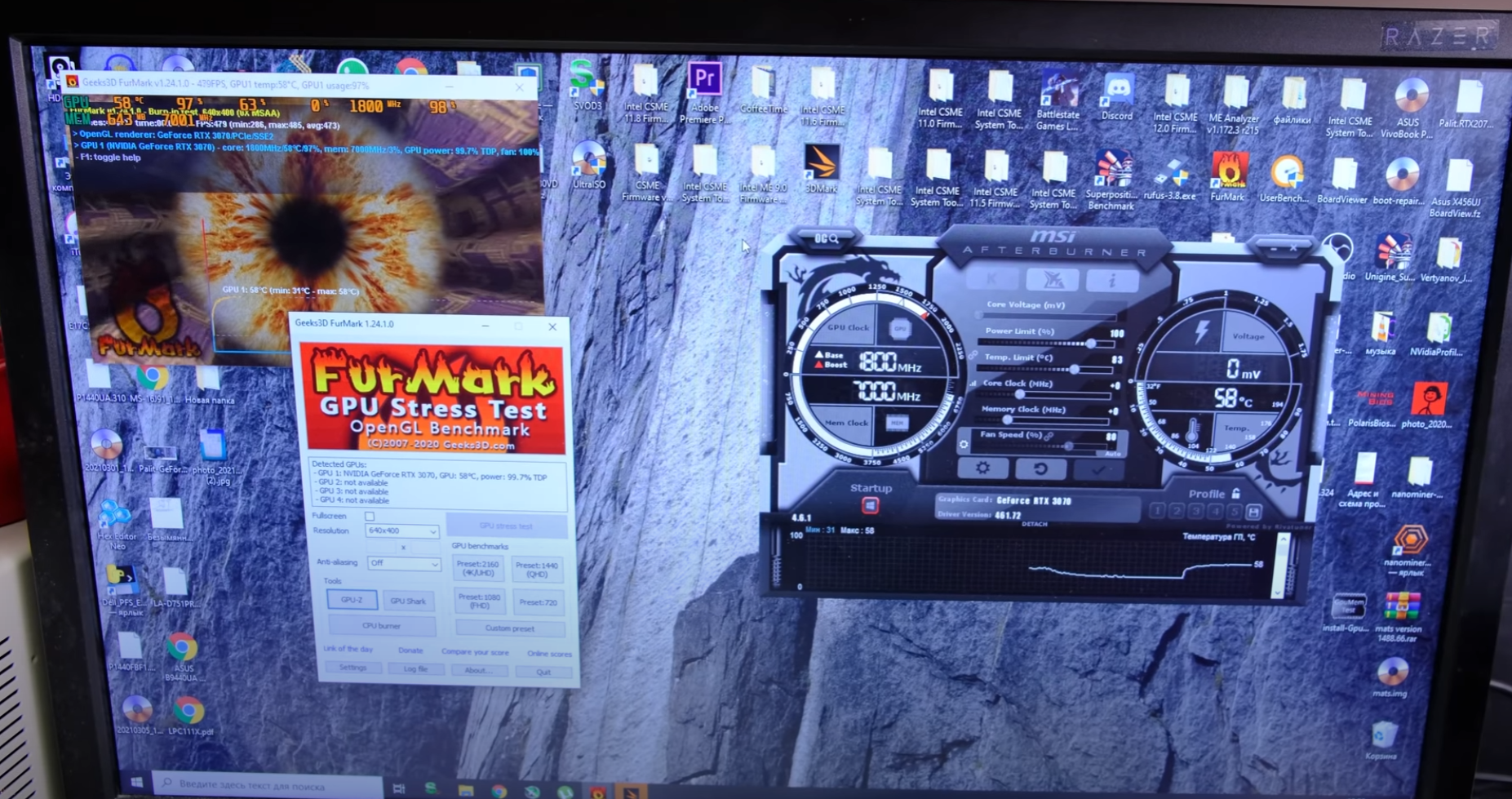The image size is (1512, 799).
Task: Expand the Resolution 640x400 dropdown
Action: click(401, 531)
